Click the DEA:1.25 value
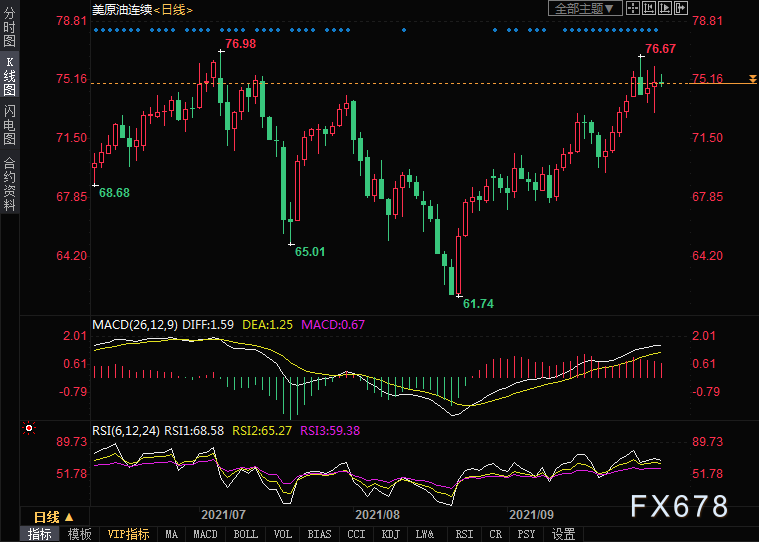This screenshot has height=542, width=759. click(267, 324)
